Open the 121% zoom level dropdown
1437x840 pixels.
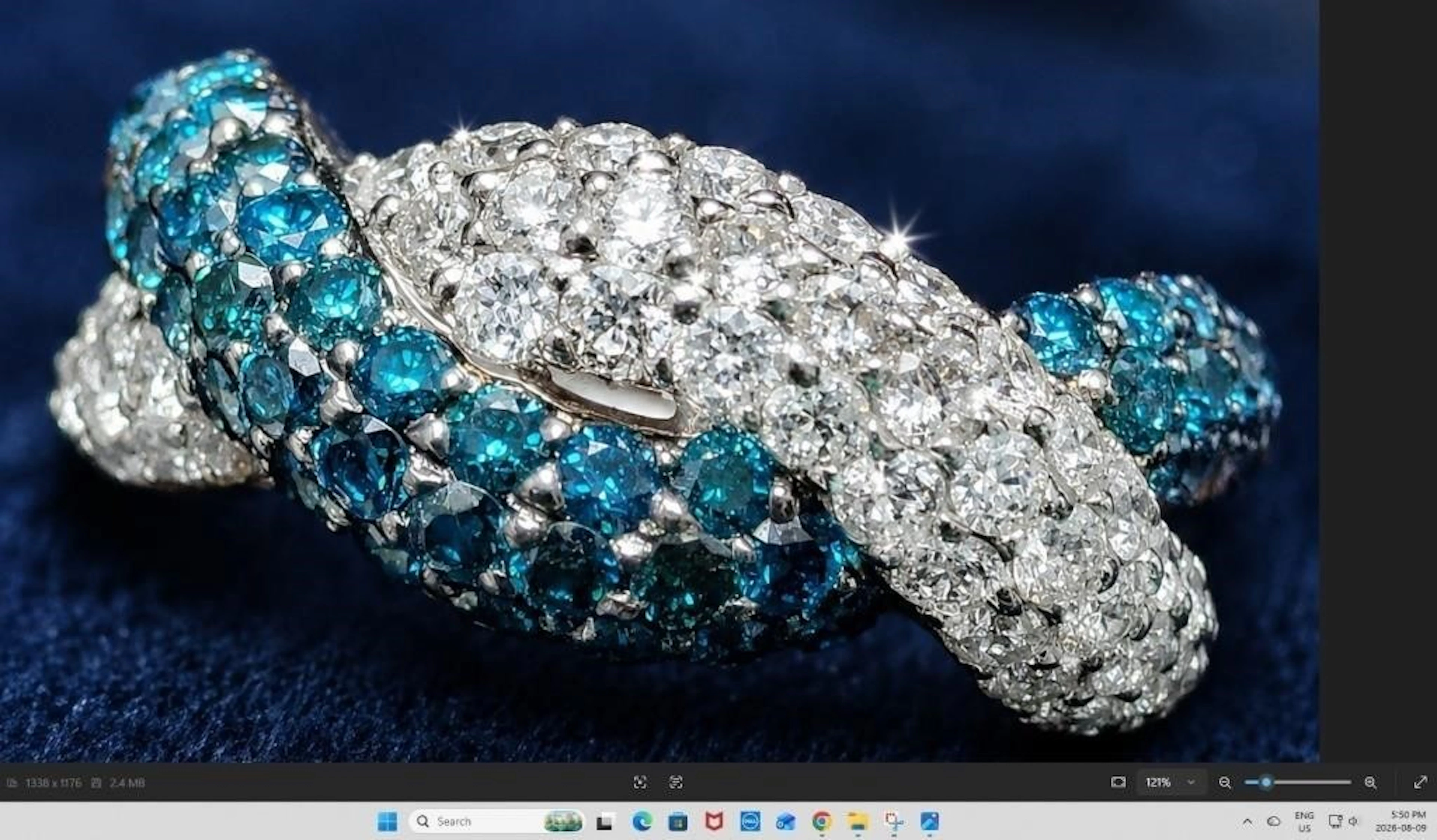coord(1172,782)
